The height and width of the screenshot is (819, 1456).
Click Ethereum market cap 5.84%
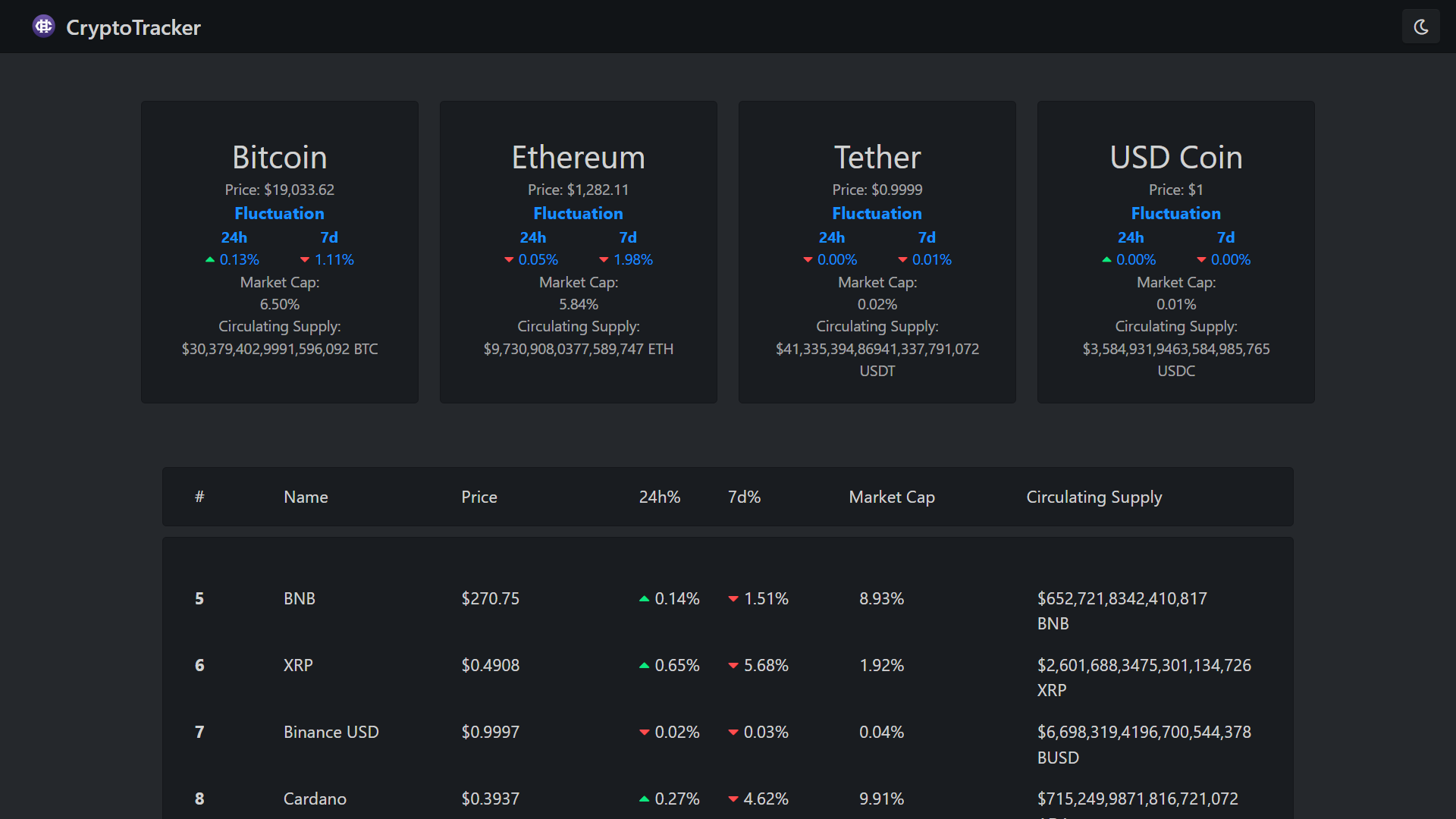coord(579,304)
